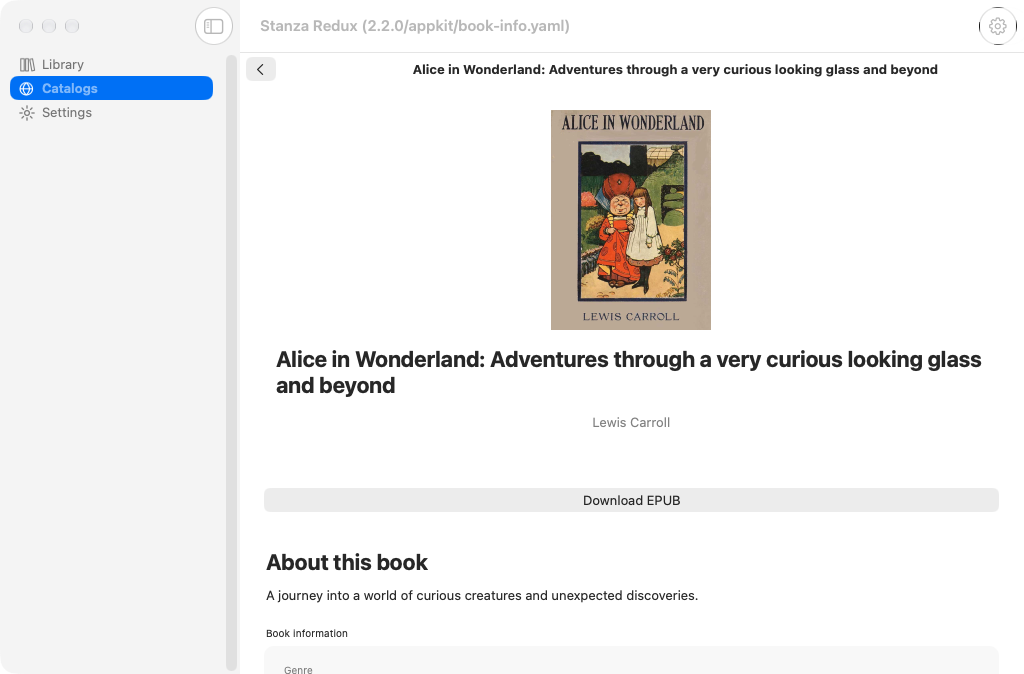Screen dimensions: 1024x674
Task: Click the Stanza Redux window title
Action: coord(415,26)
